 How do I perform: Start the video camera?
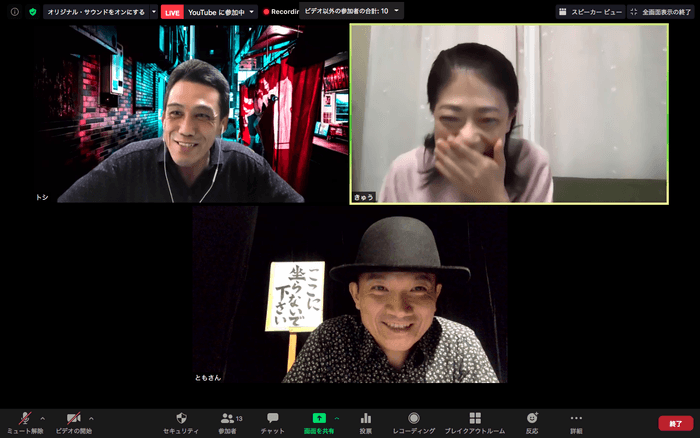[x=74, y=423]
